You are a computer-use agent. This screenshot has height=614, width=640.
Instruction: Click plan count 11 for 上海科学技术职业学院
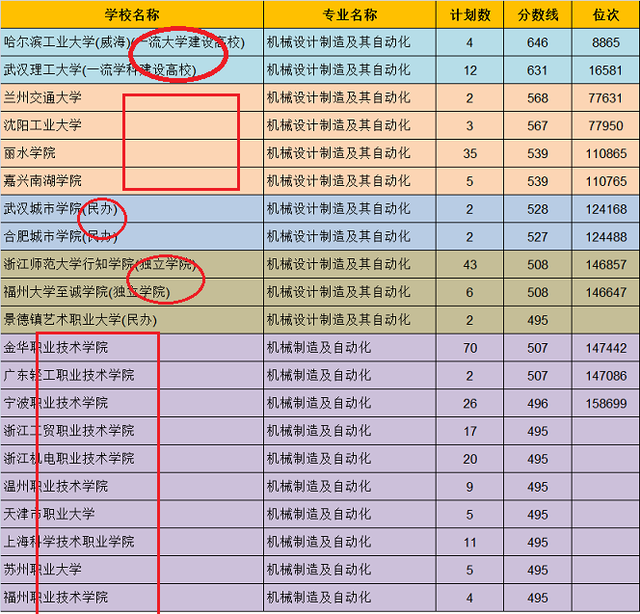point(470,542)
